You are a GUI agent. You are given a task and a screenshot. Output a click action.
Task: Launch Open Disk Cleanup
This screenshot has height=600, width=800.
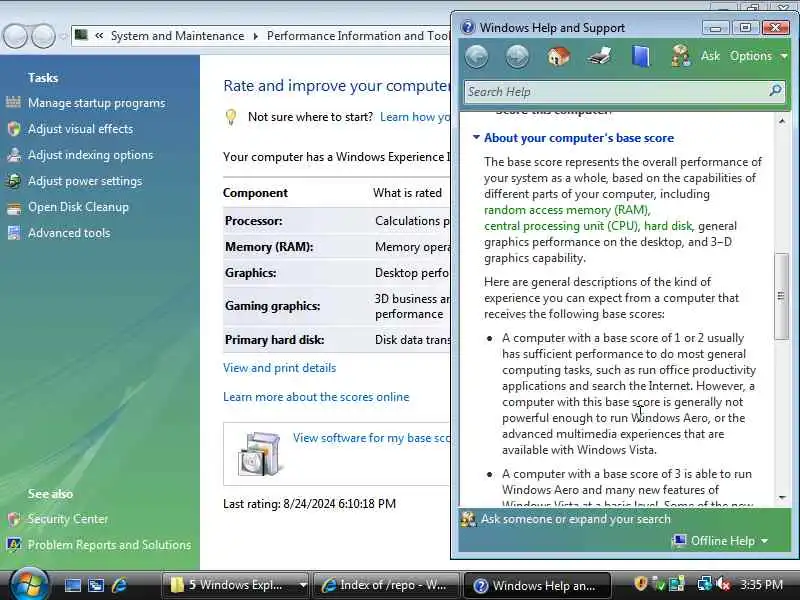pos(78,207)
